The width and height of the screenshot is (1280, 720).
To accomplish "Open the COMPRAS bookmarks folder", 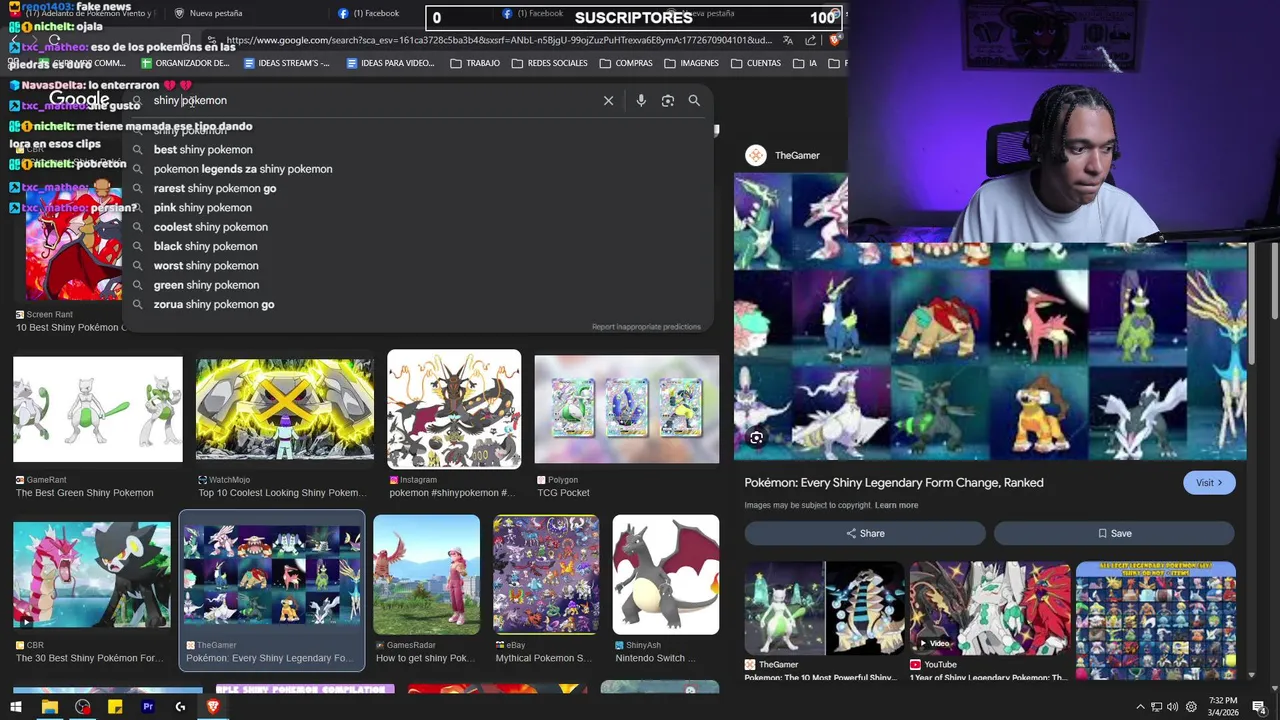I will click(x=626, y=63).
